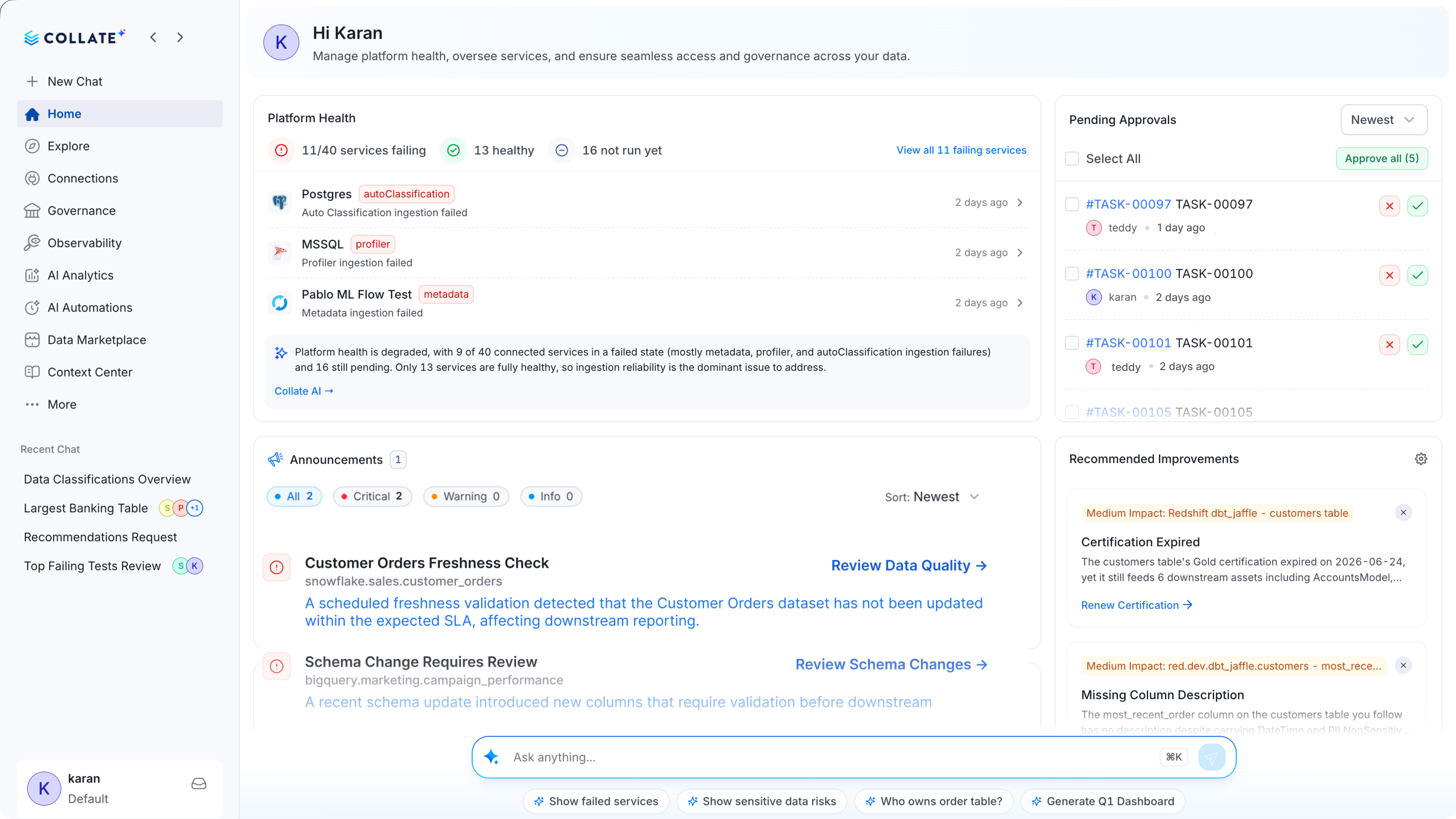Image resolution: width=1456 pixels, height=819 pixels.
Task: Click the healthy green check icon
Action: pos(453,151)
